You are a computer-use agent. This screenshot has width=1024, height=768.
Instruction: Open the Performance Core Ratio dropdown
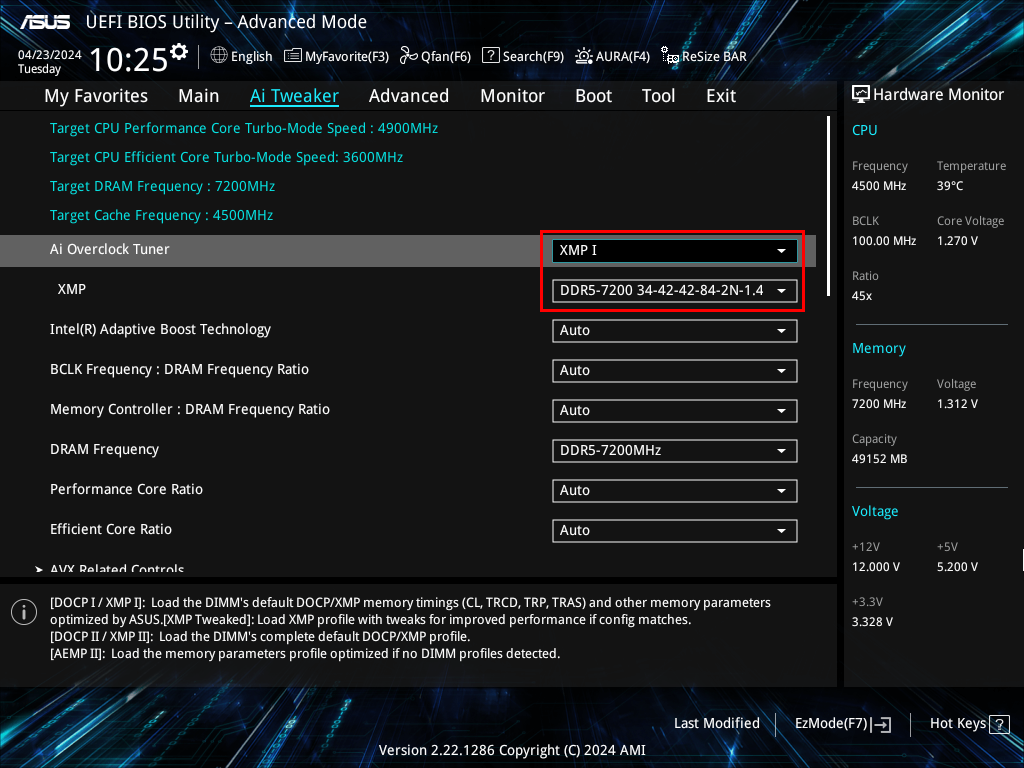(x=674, y=490)
